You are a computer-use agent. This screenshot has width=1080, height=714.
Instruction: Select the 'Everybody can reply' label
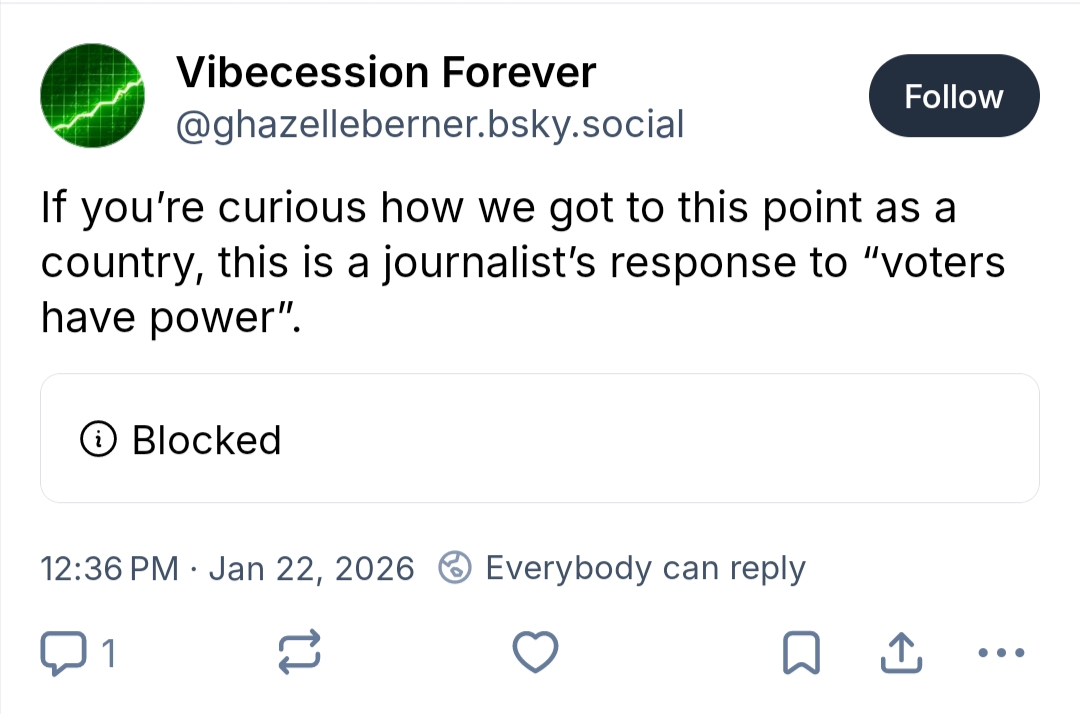pyautogui.click(x=645, y=568)
